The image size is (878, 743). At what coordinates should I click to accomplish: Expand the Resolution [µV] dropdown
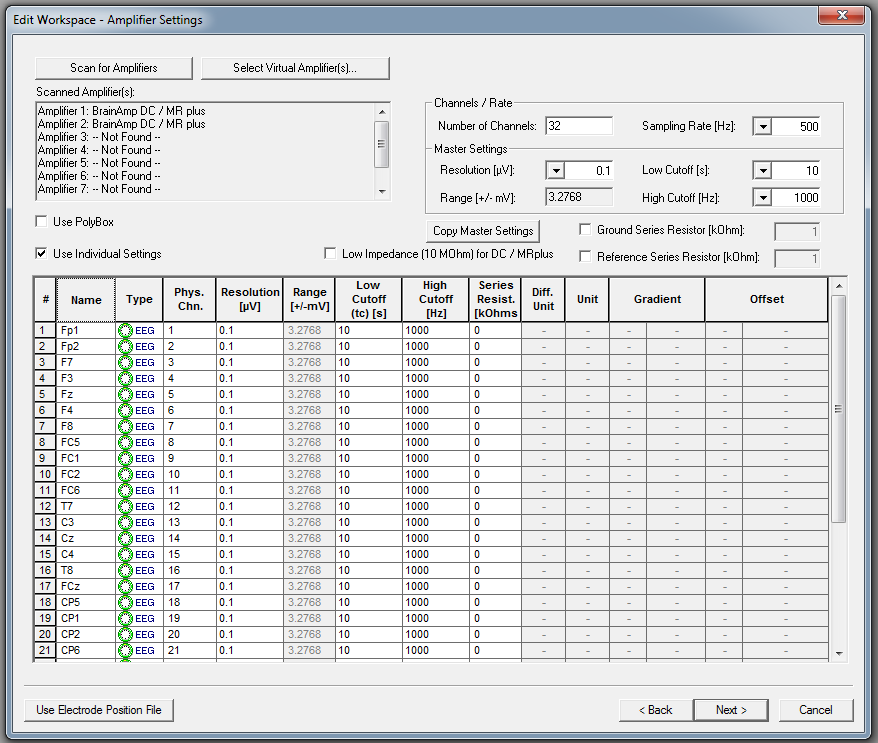coord(556,171)
